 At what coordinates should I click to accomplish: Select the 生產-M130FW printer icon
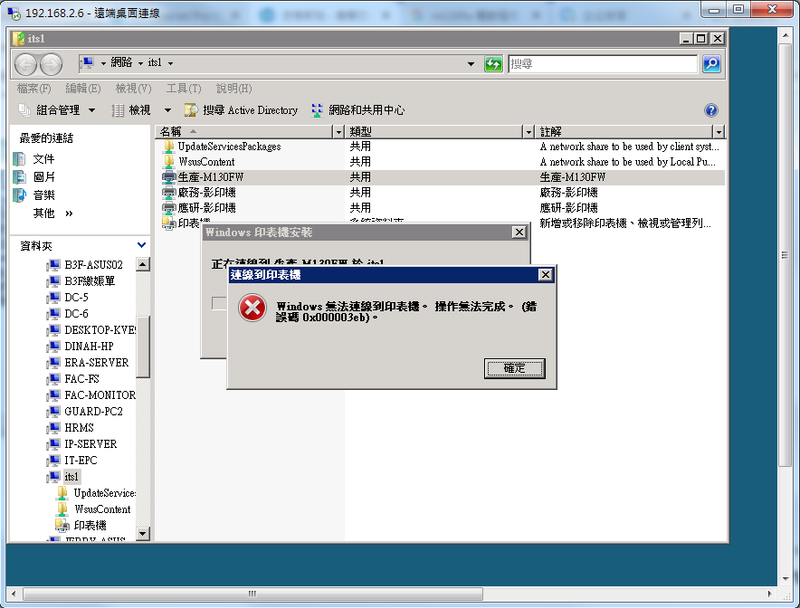[169, 177]
